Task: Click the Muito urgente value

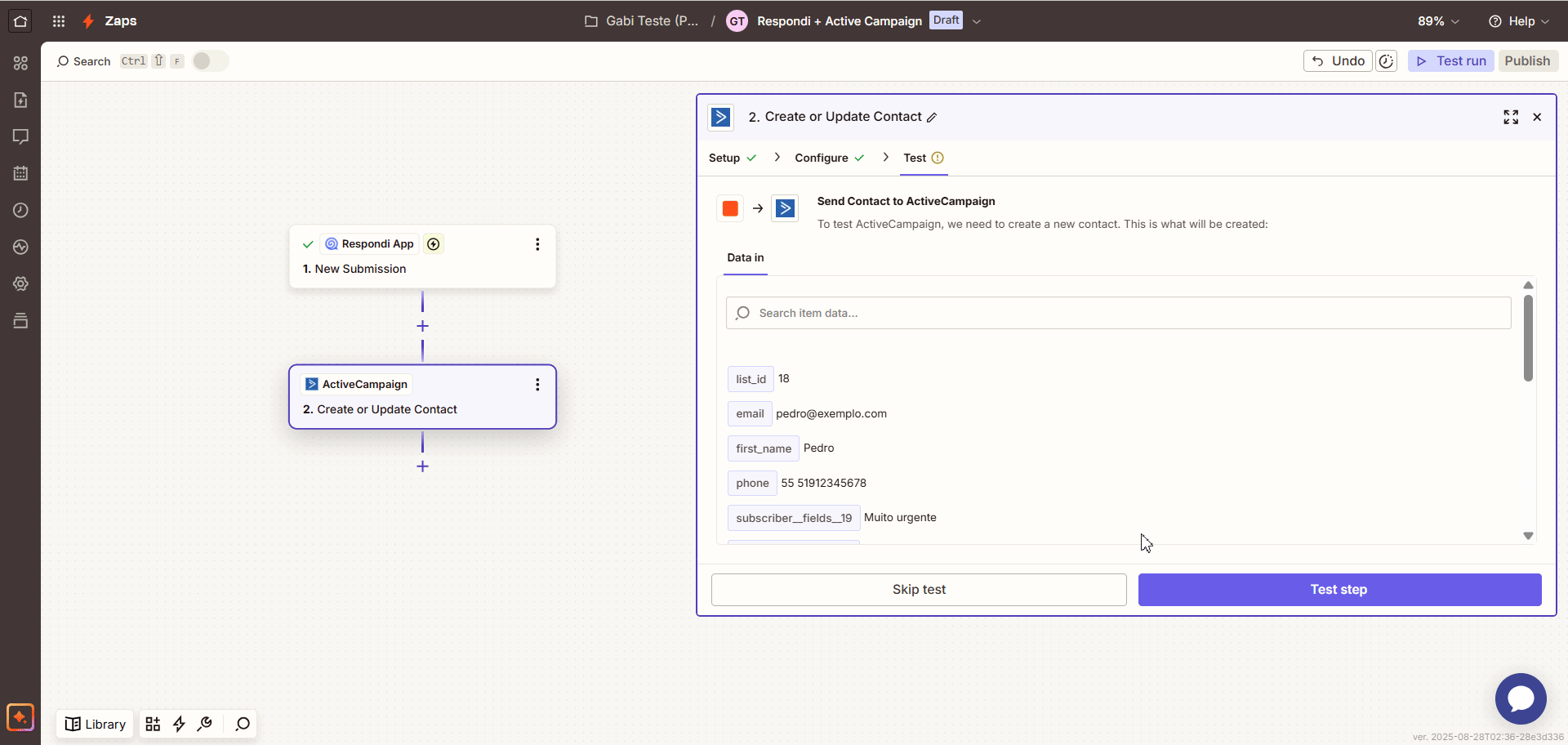Action: tap(900, 518)
